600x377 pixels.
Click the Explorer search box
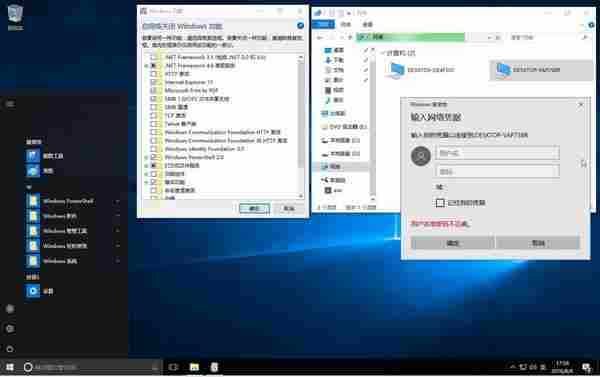point(549,37)
